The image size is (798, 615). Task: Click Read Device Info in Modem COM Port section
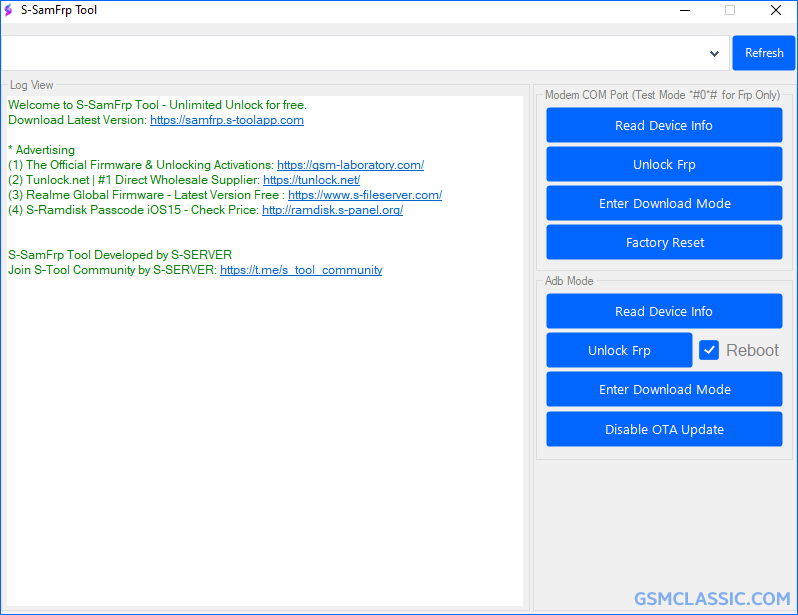coord(664,125)
